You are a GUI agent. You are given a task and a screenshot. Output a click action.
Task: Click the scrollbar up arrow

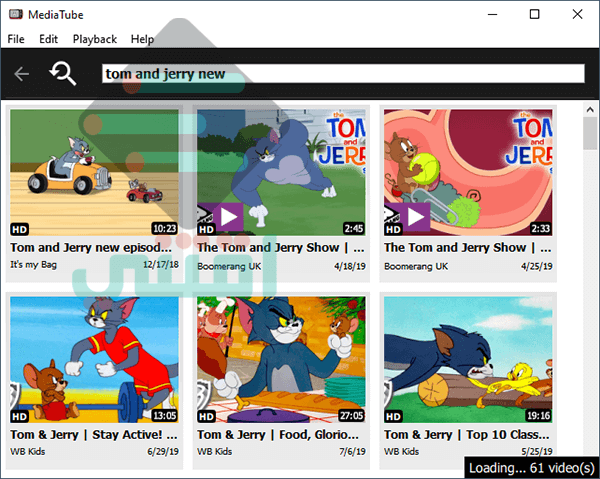590,109
